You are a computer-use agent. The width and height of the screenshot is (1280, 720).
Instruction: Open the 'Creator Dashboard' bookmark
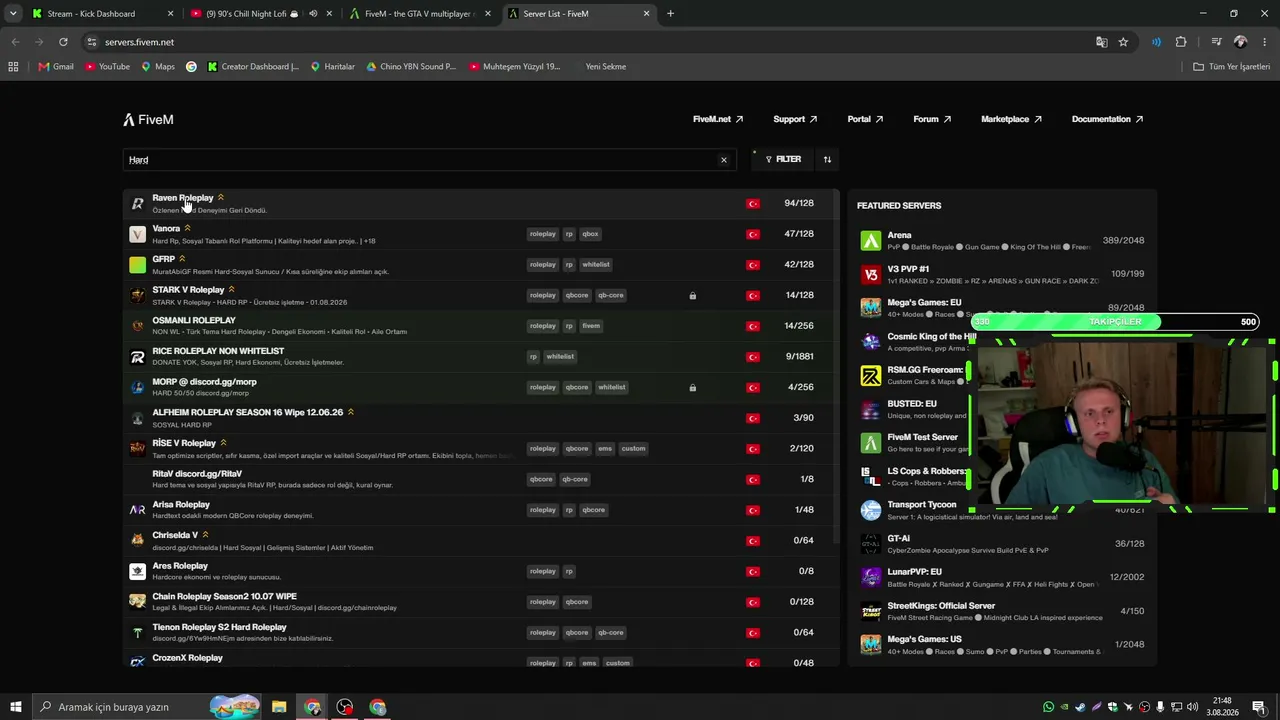[253, 67]
